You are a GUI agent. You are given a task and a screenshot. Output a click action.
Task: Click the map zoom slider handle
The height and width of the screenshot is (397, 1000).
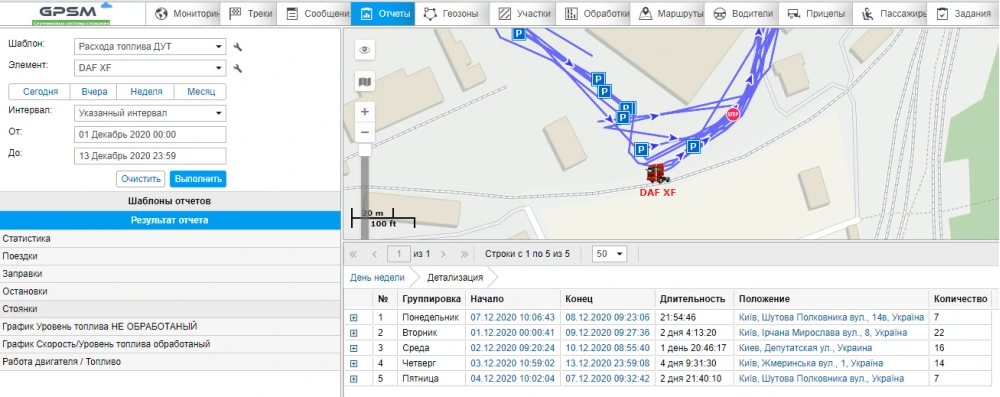(365, 150)
